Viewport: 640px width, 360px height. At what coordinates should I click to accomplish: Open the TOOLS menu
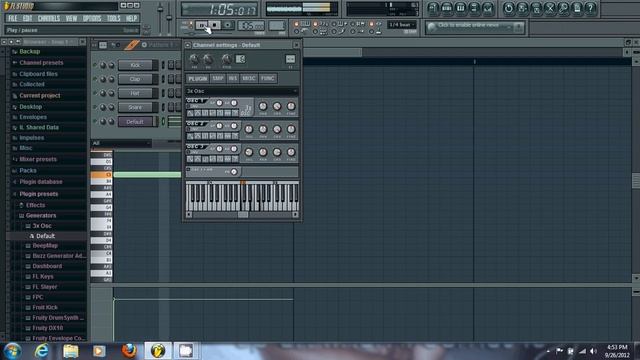pos(113,18)
